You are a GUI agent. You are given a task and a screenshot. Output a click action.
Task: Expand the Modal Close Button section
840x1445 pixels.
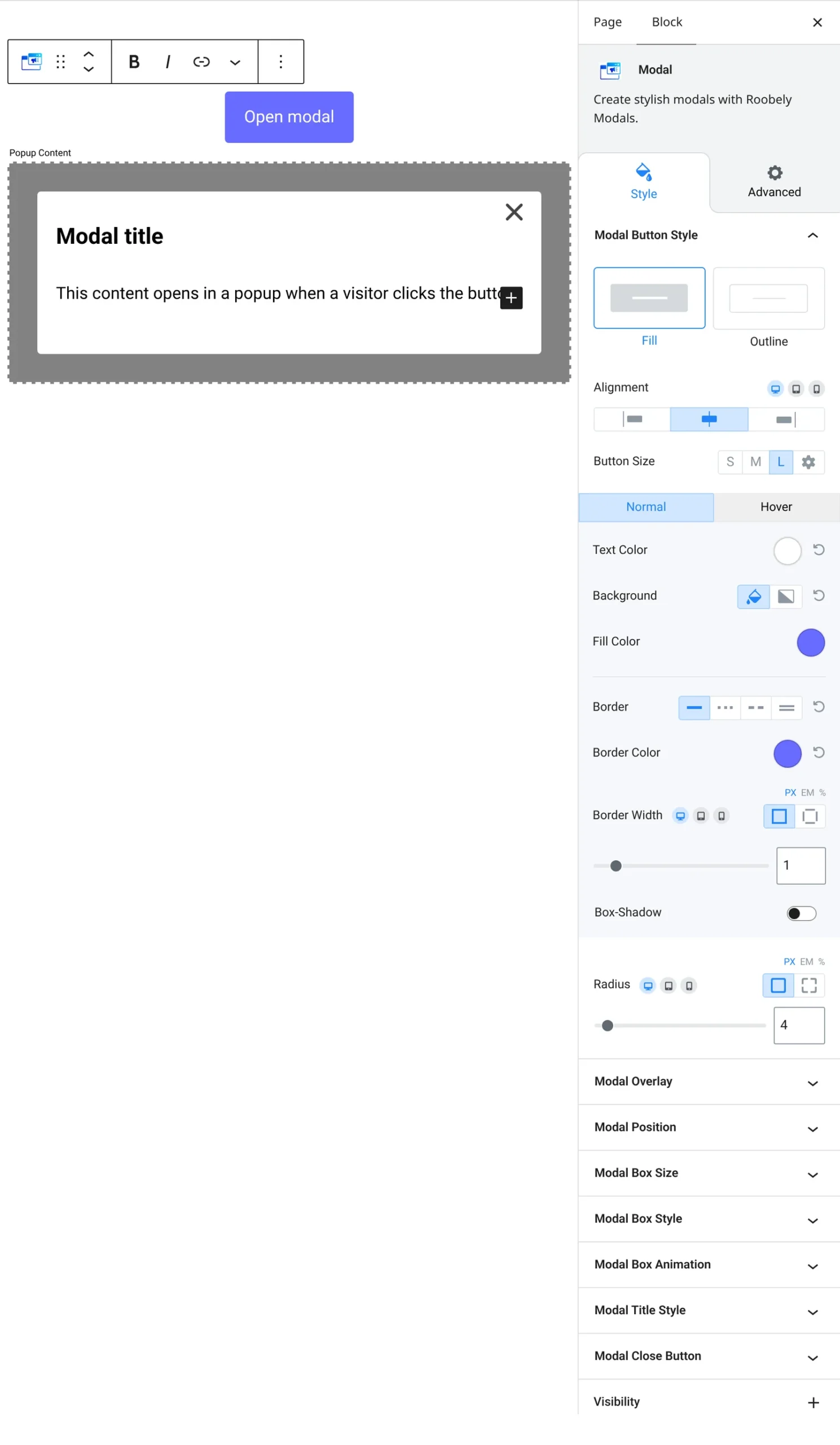point(709,1357)
